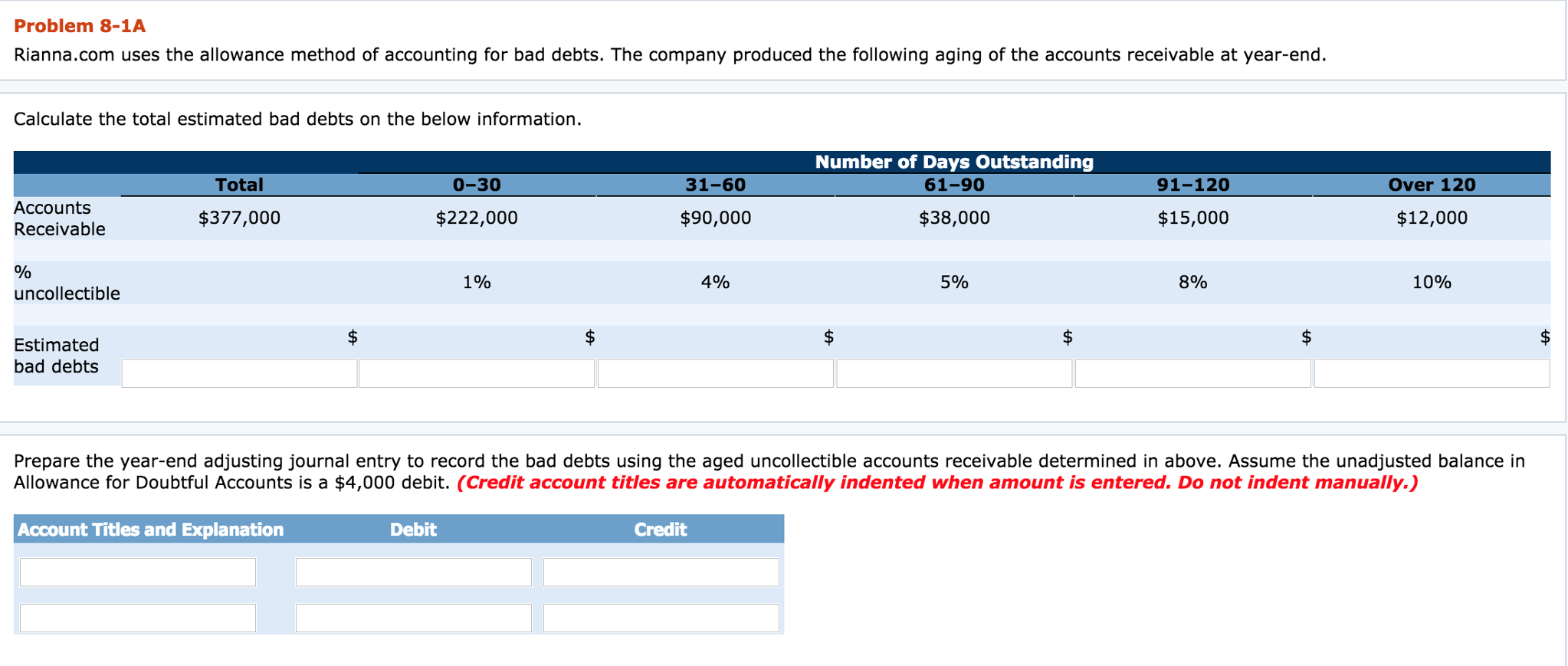This screenshot has height=666, width=1568.
Task: Click the $377,000 accounts receivable total
Action: click(239, 218)
